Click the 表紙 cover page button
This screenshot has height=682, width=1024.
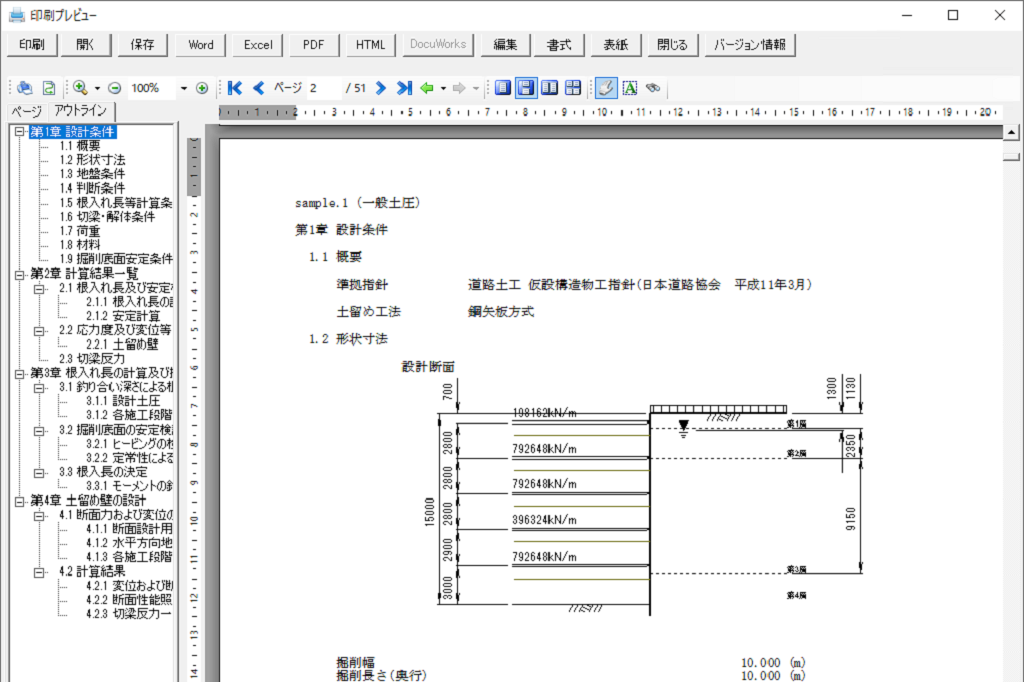pyautogui.click(x=616, y=44)
